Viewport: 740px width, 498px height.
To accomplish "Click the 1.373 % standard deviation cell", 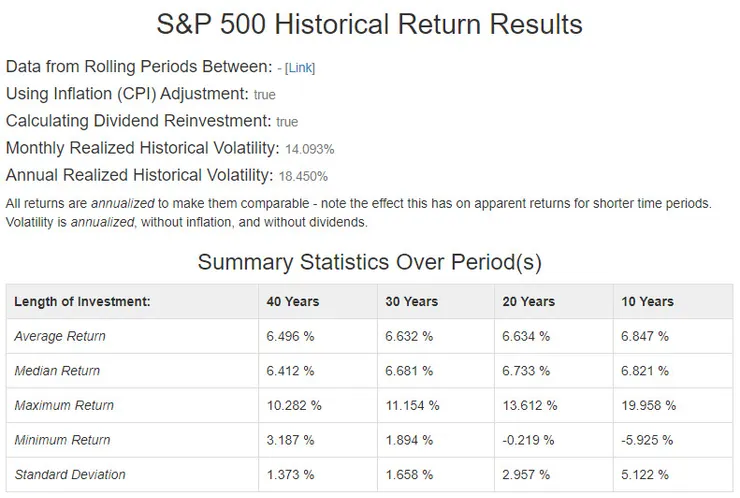I will point(290,474).
